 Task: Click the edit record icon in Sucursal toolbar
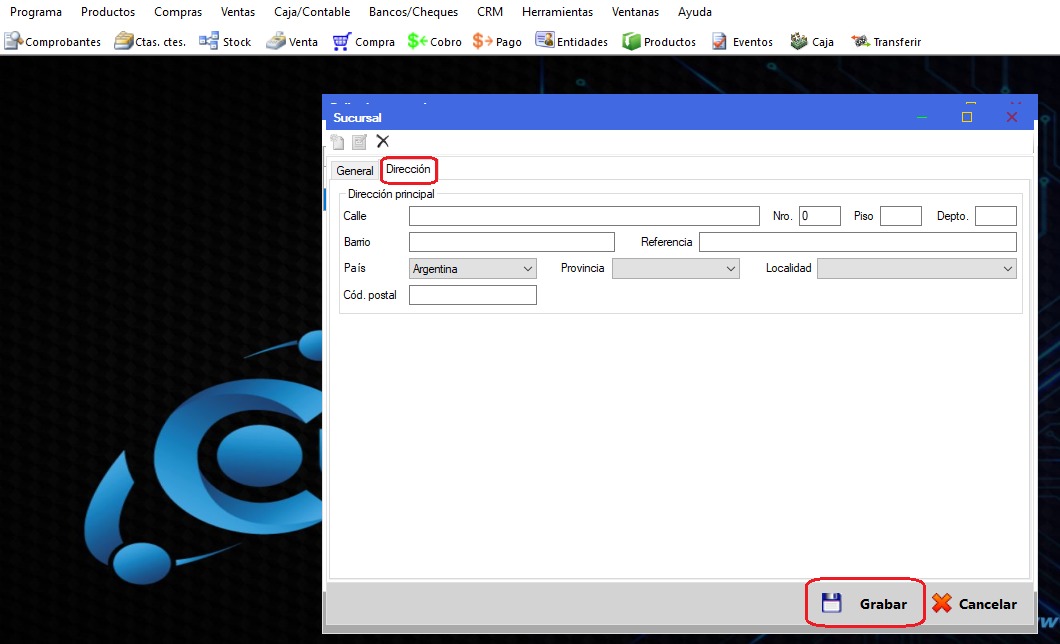pyautogui.click(x=360, y=142)
